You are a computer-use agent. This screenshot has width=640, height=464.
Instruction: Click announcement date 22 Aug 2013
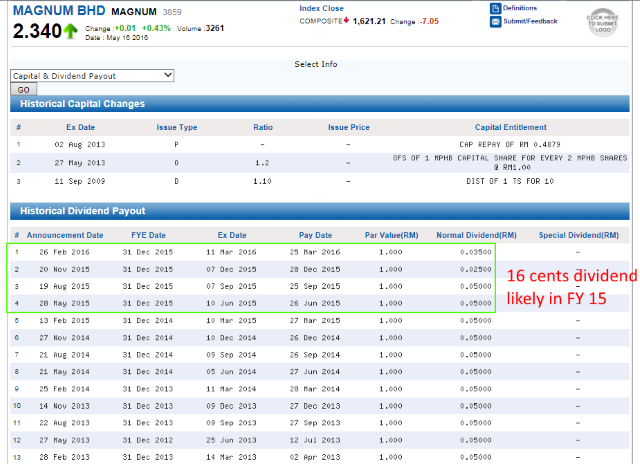[64, 423]
